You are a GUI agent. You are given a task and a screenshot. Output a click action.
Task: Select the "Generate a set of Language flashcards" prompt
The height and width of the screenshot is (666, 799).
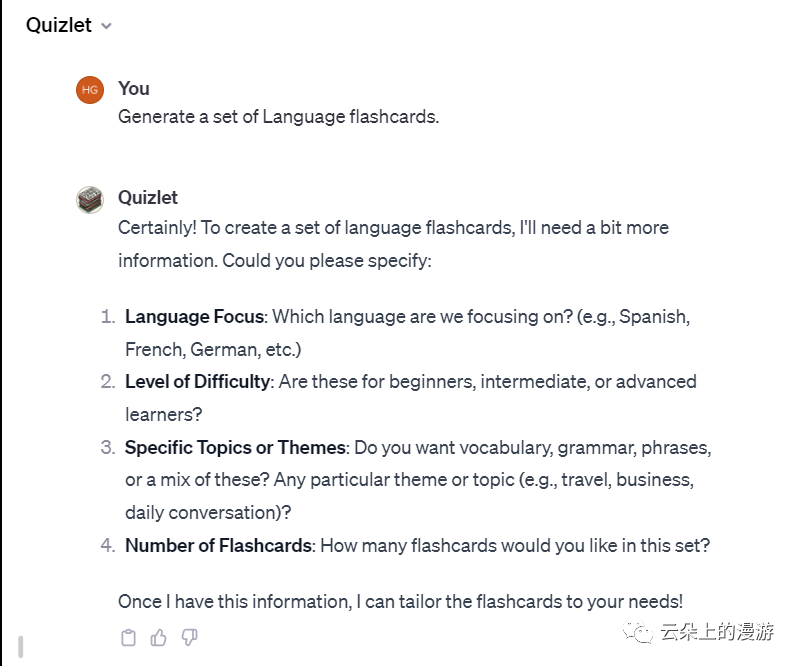278,117
